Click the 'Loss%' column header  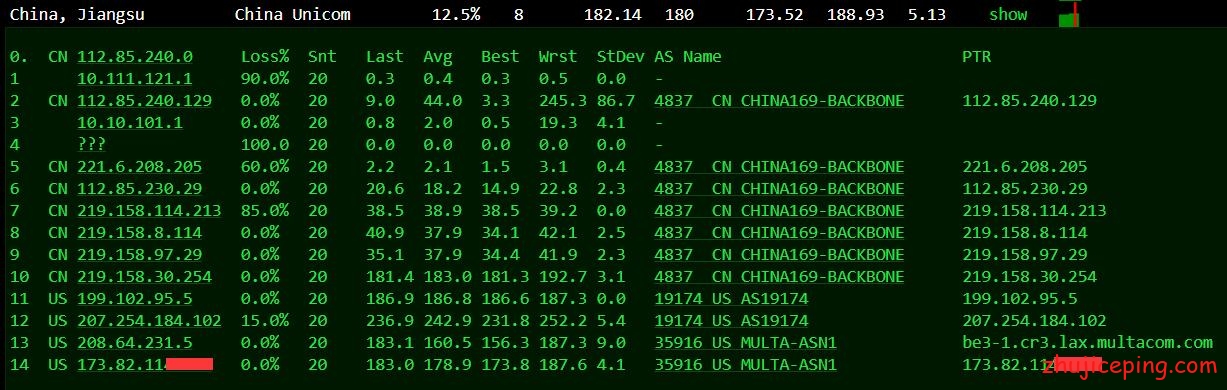[265, 57]
